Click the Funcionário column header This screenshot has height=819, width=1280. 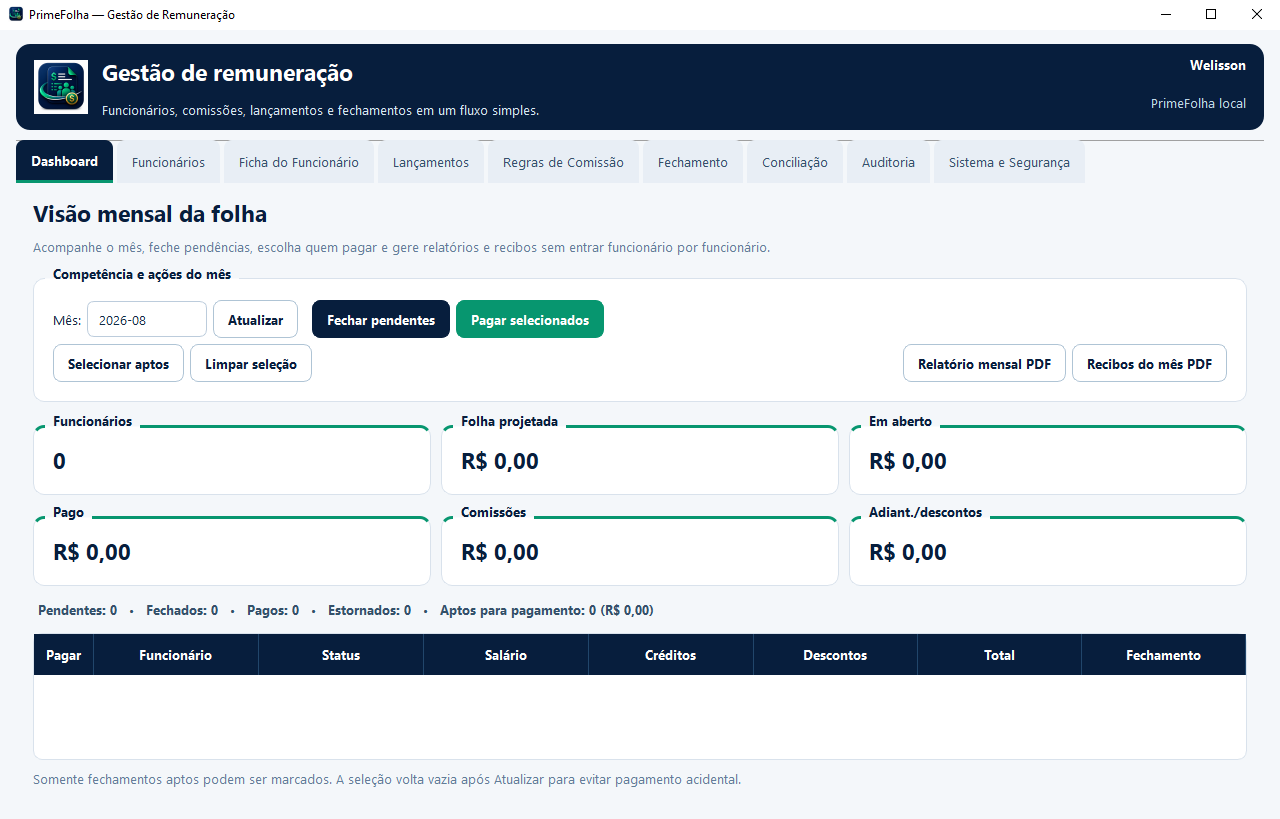tap(176, 655)
